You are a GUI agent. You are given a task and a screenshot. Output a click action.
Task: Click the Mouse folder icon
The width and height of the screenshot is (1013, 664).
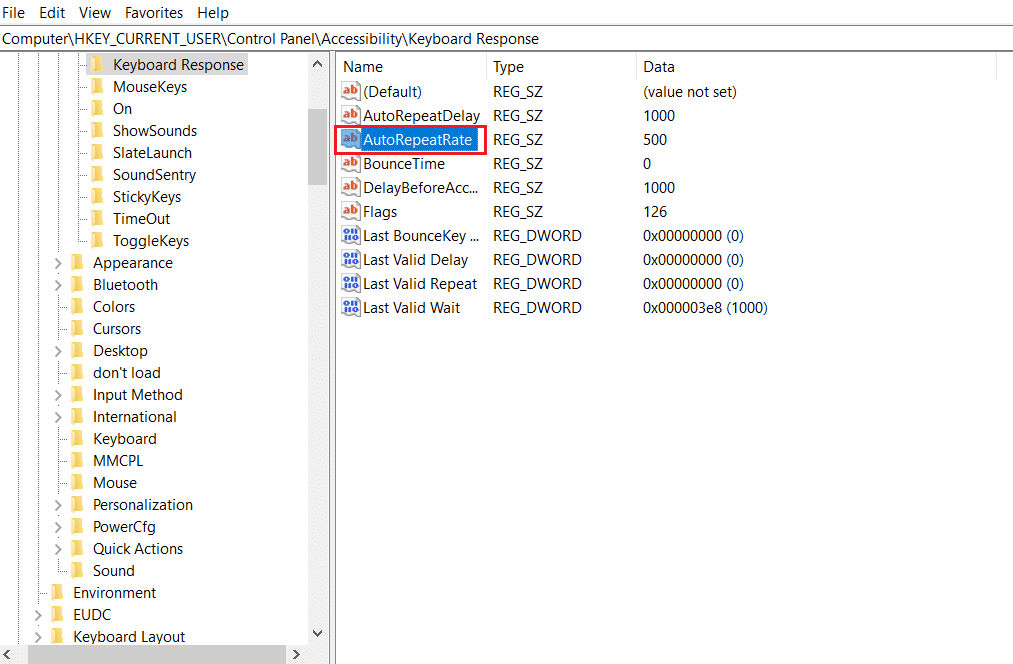point(77,481)
